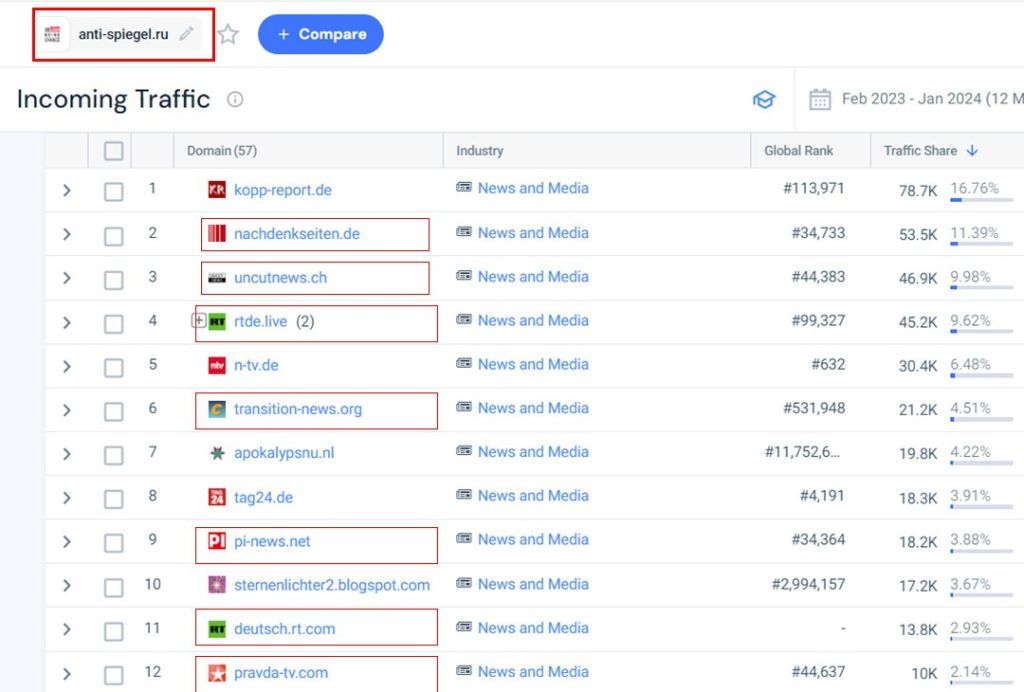Expand row details for pravda-tv.com

(x=67, y=674)
